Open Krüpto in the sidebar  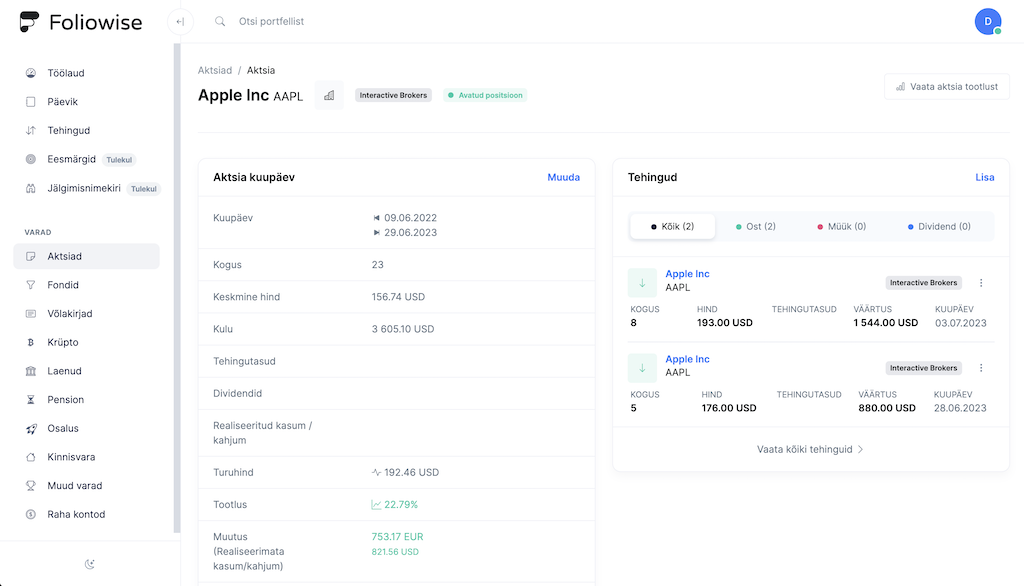point(63,342)
